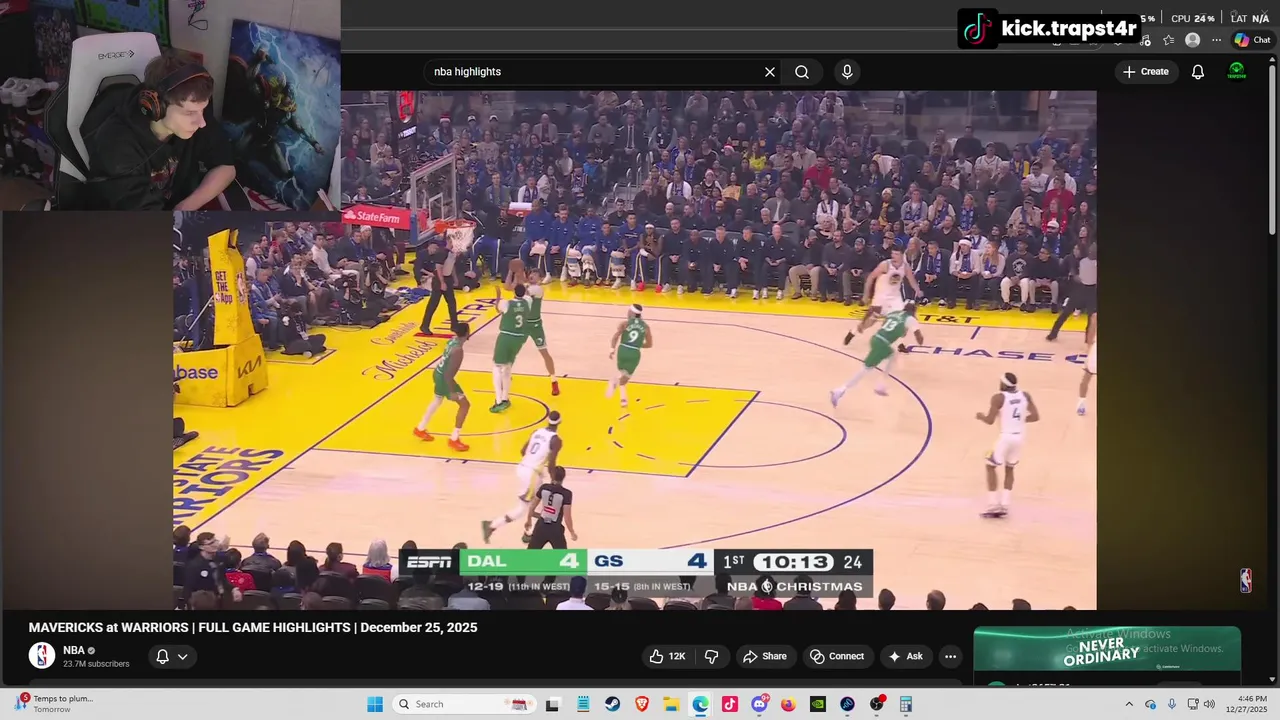The height and width of the screenshot is (720, 1280).
Task: Open Discord from the taskbar
Action: click(x=759, y=704)
